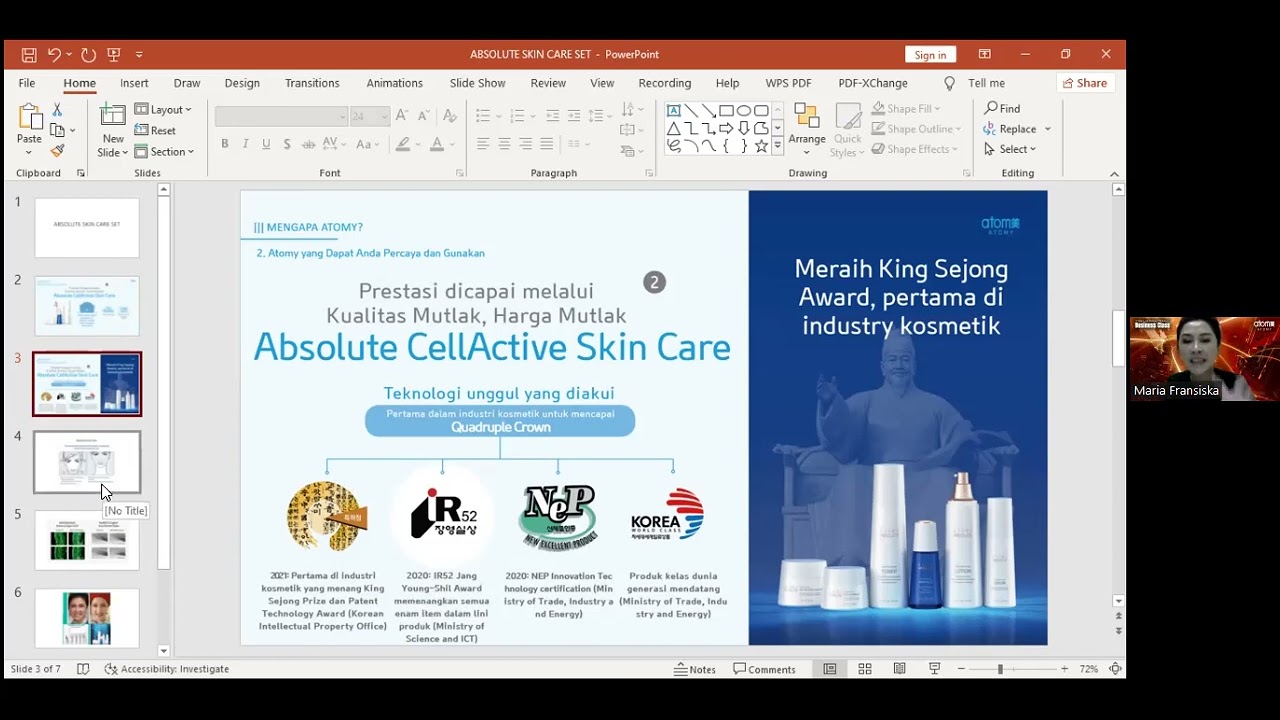Click the Sign in button
The width and height of the screenshot is (1280, 720).
[x=930, y=55]
